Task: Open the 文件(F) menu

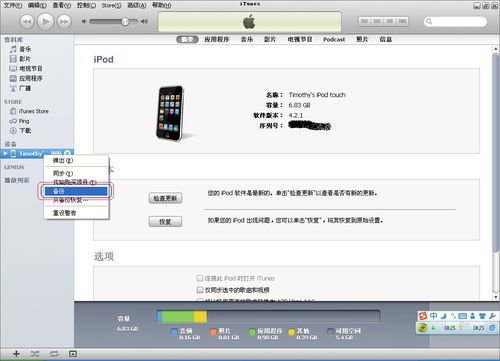Action: (x=13, y=5)
